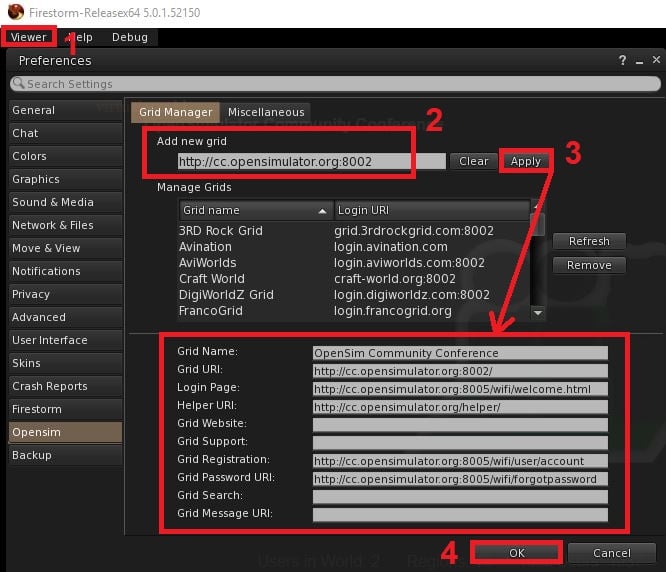Viewport: 666px width, 572px height.
Task: Select the Skins category
Action: click(x=66, y=363)
